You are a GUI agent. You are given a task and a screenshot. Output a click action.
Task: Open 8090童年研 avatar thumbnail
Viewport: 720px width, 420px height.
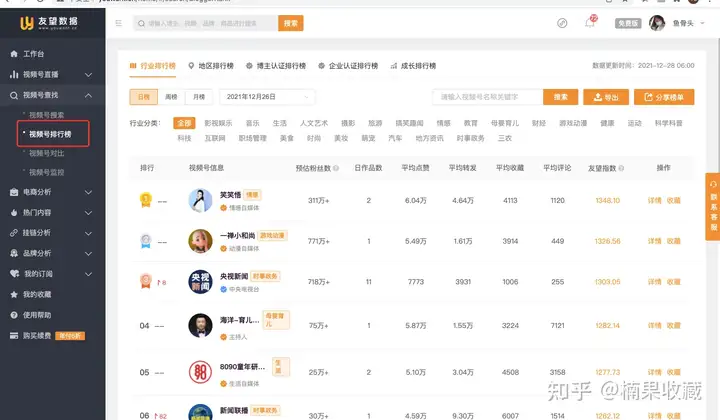201,372
